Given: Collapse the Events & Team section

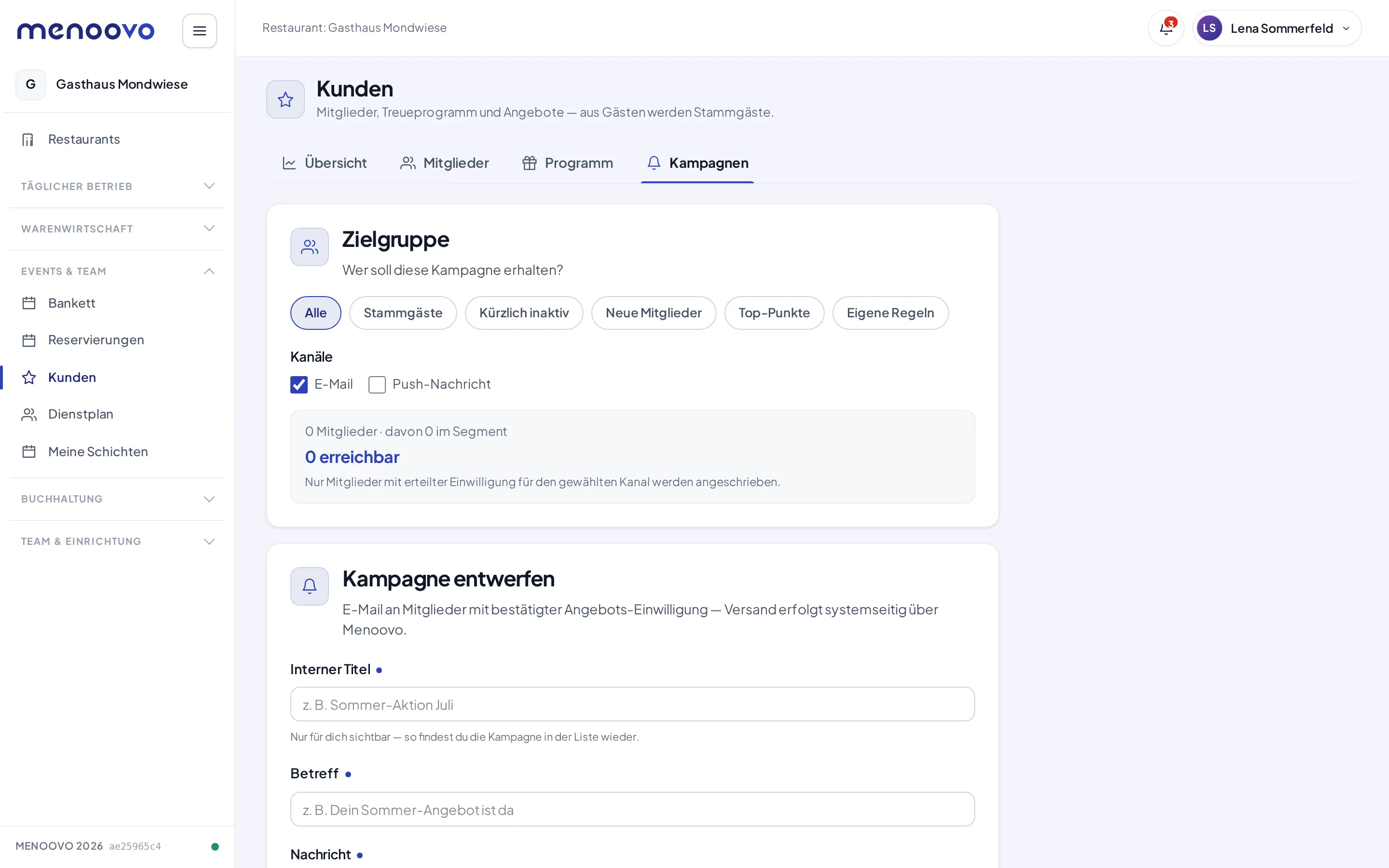Looking at the screenshot, I should point(117,271).
